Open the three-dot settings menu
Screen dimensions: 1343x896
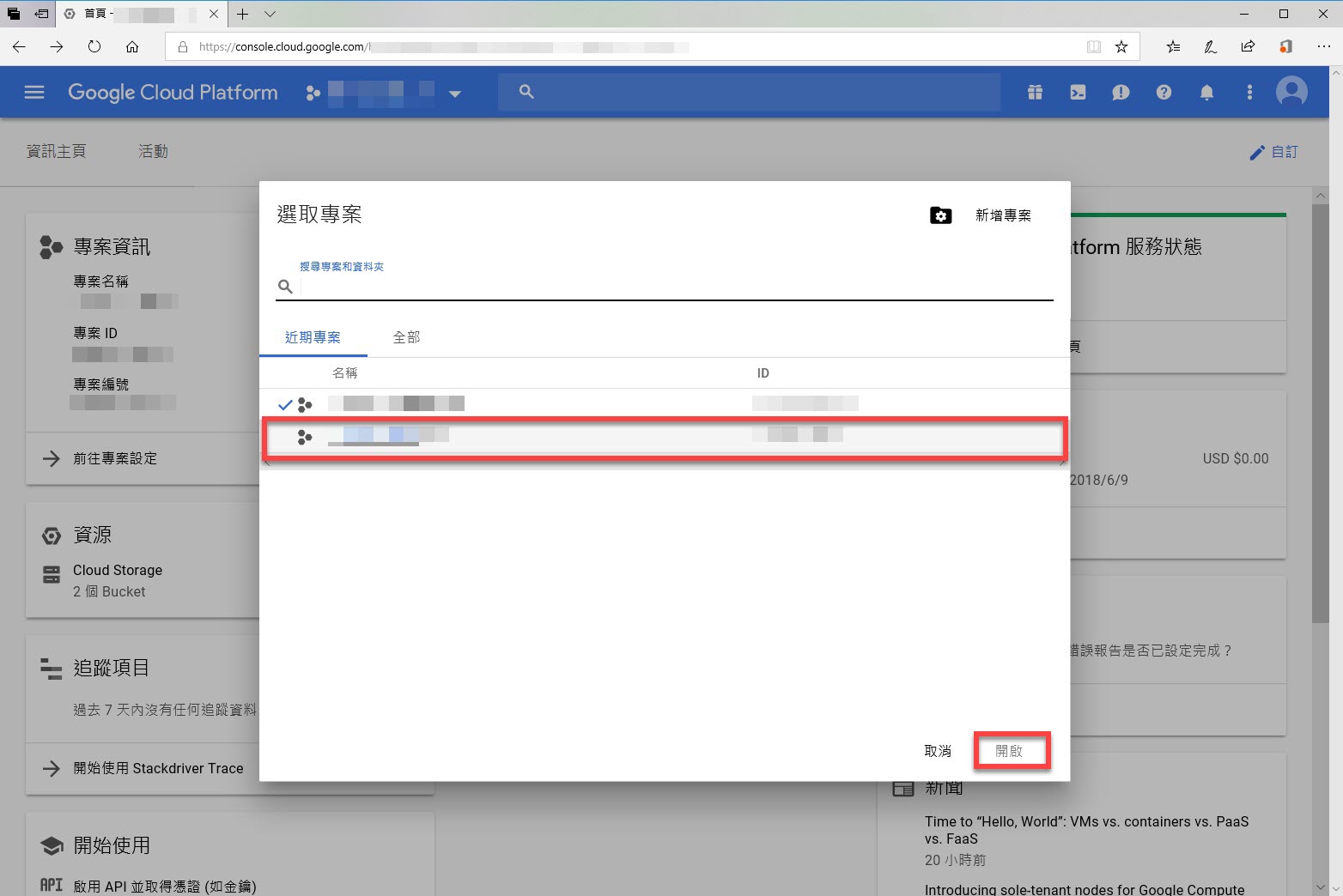click(1249, 93)
